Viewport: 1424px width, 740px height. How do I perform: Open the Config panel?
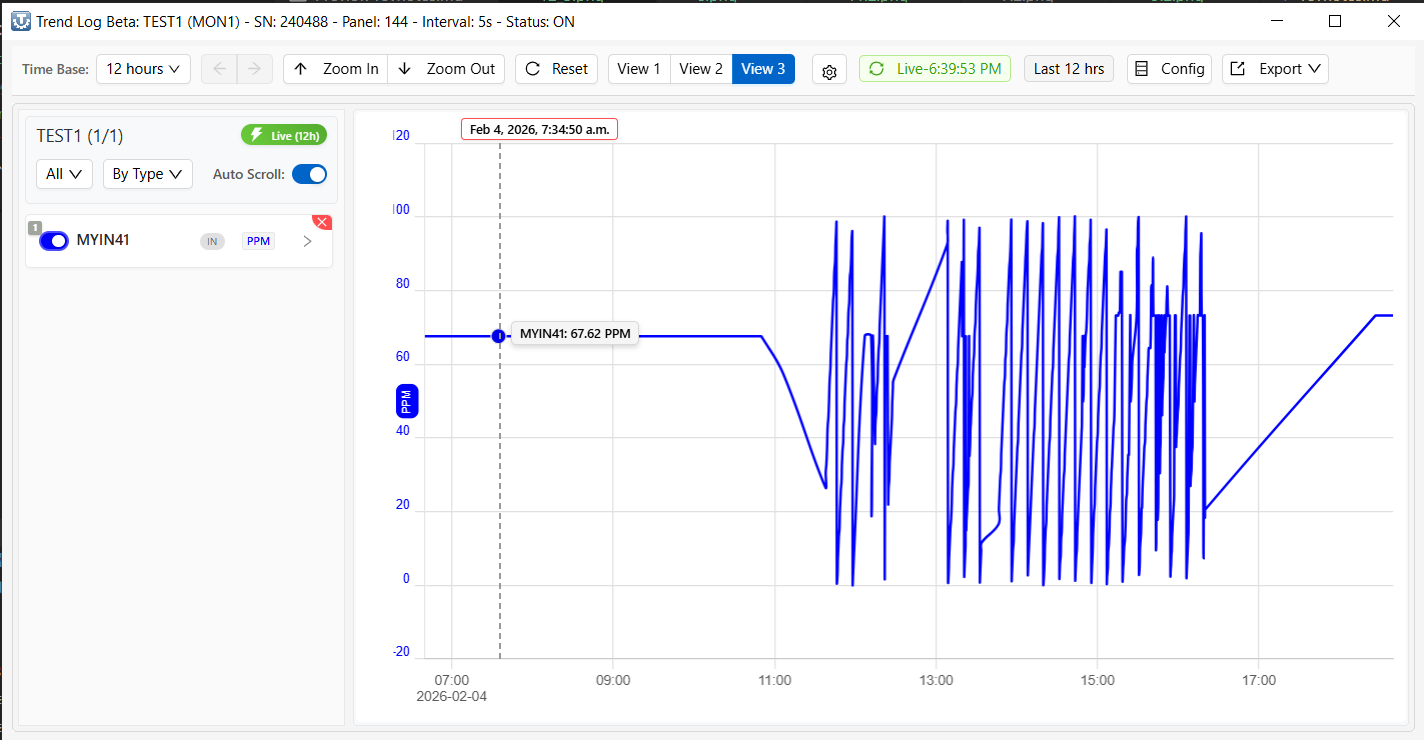pos(1169,69)
